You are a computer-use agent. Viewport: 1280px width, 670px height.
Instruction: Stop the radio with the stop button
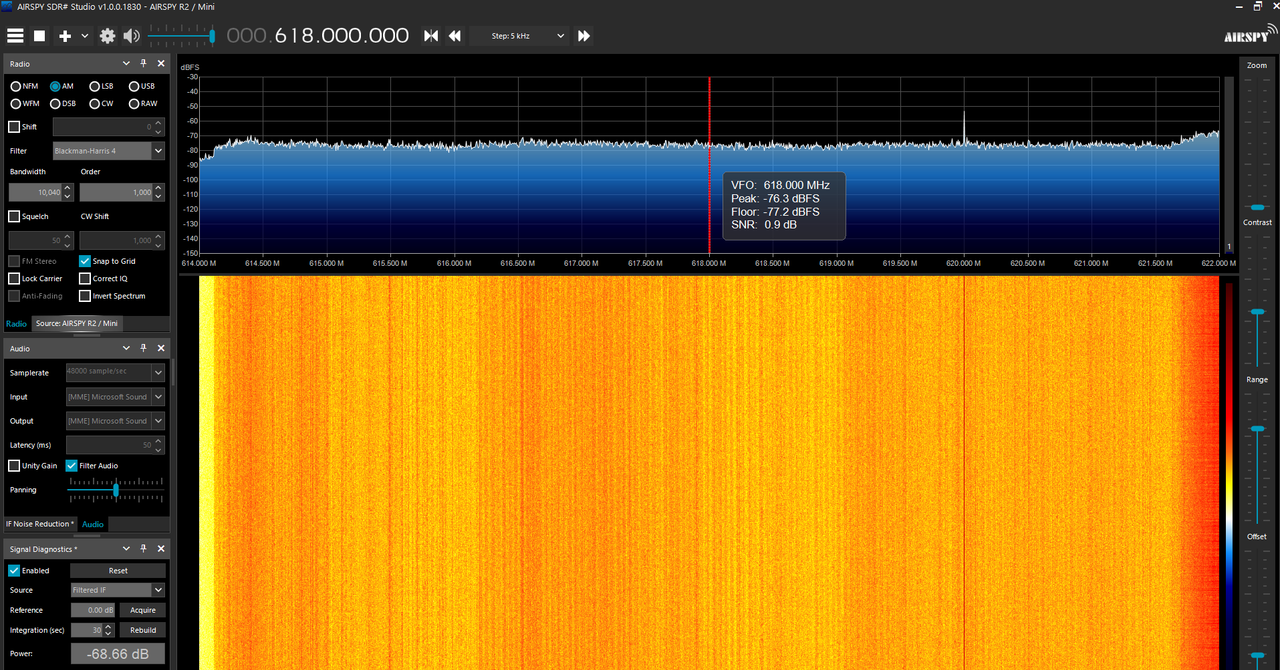[40, 36]
